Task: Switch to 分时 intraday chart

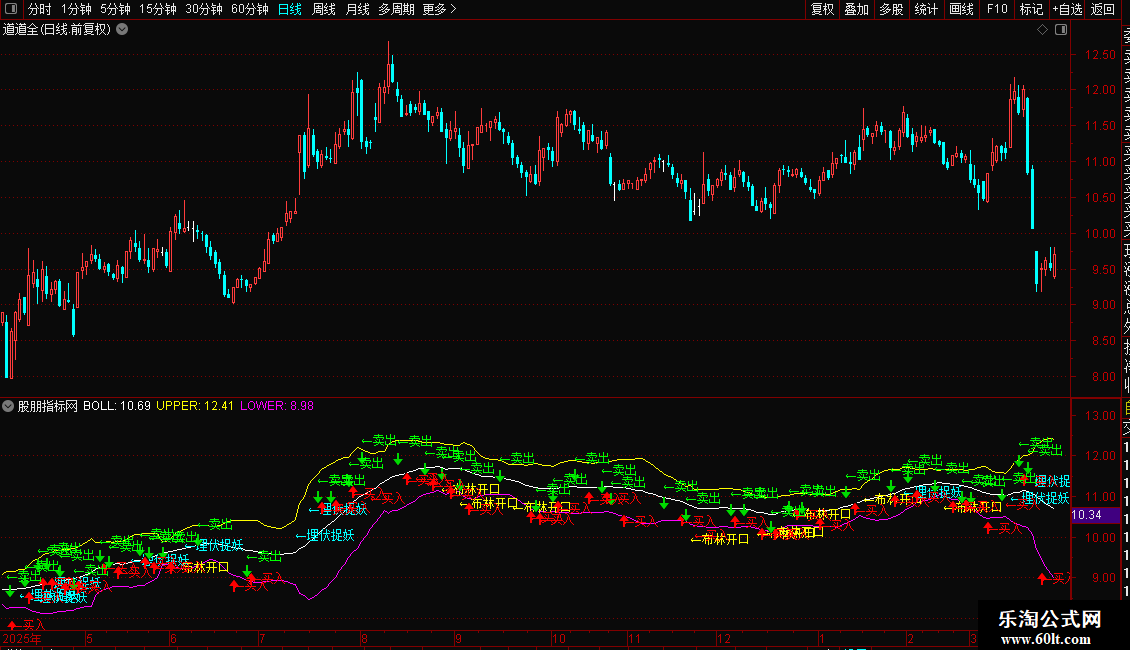Action: 39,9
